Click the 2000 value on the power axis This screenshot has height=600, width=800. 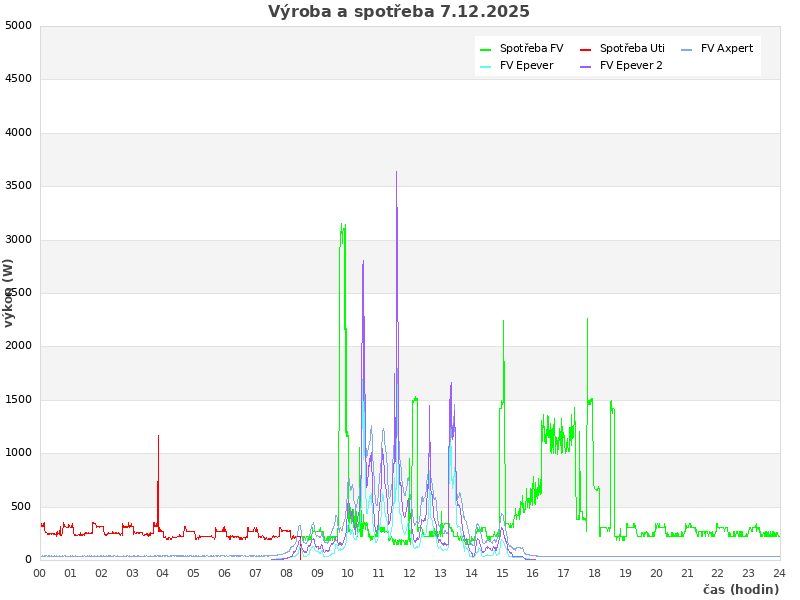tap(18, 346)
